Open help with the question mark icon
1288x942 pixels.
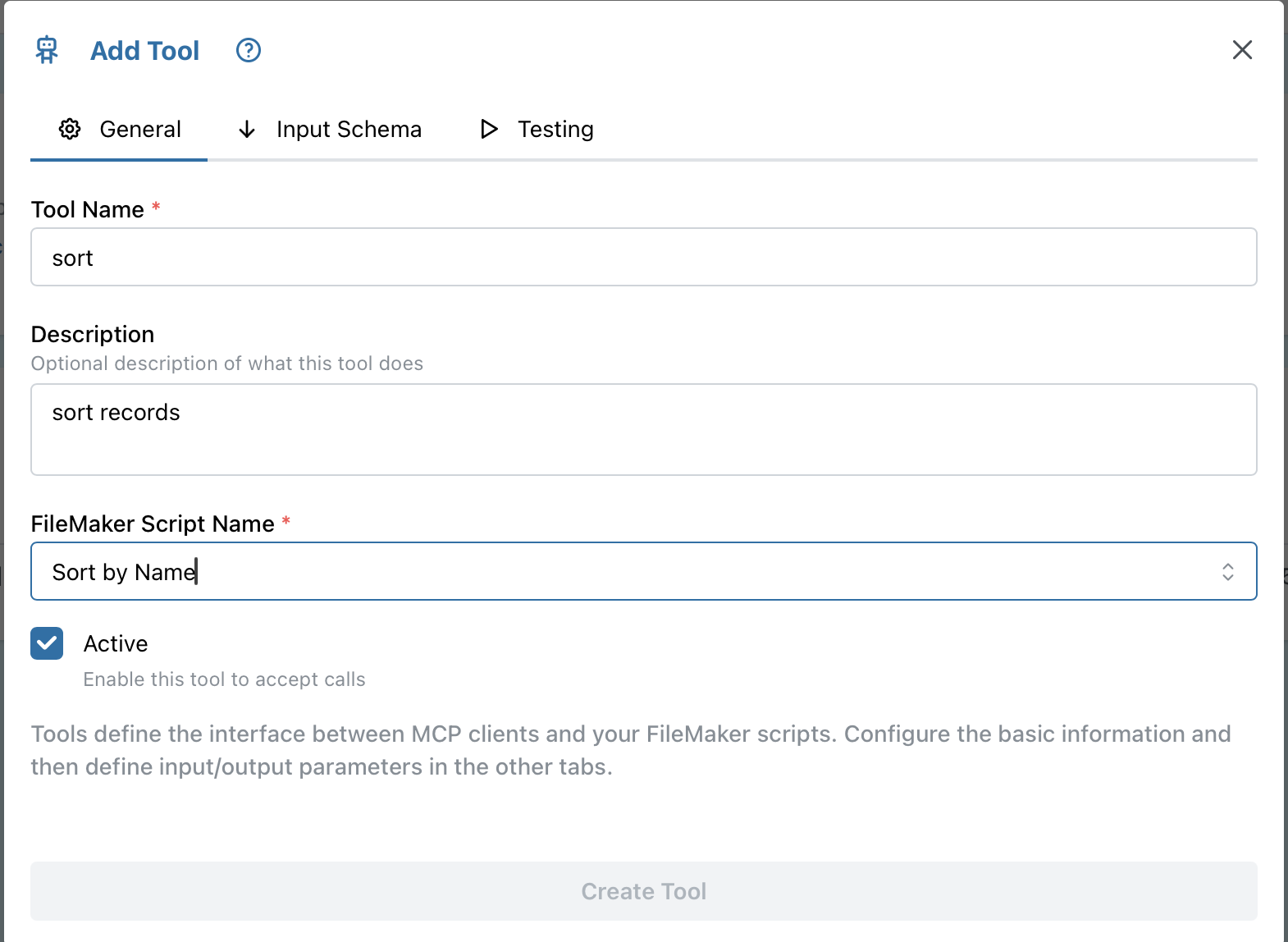pos(248,50)
